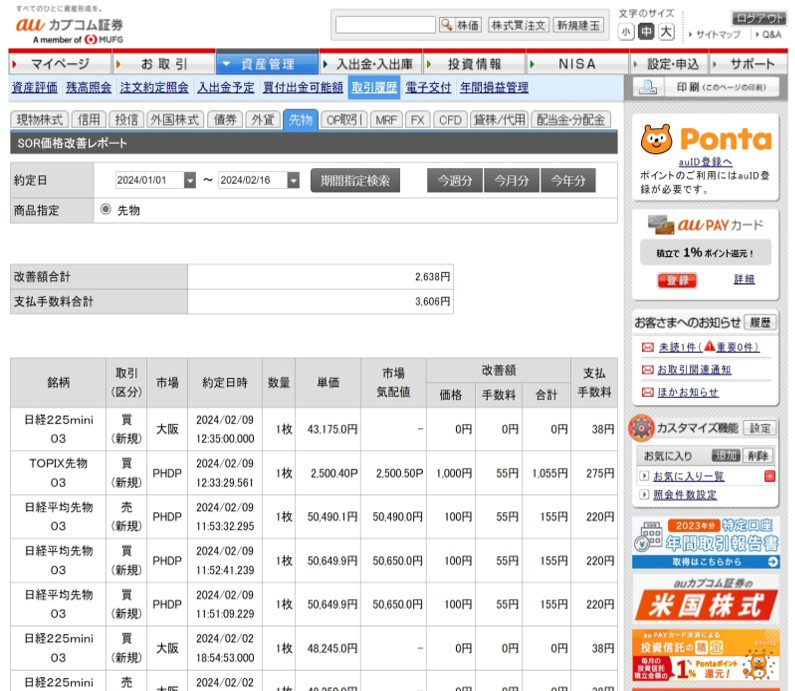The image size is (795, 691).
Task: Click 期間指定検索 button
Action: pos(355,180)
